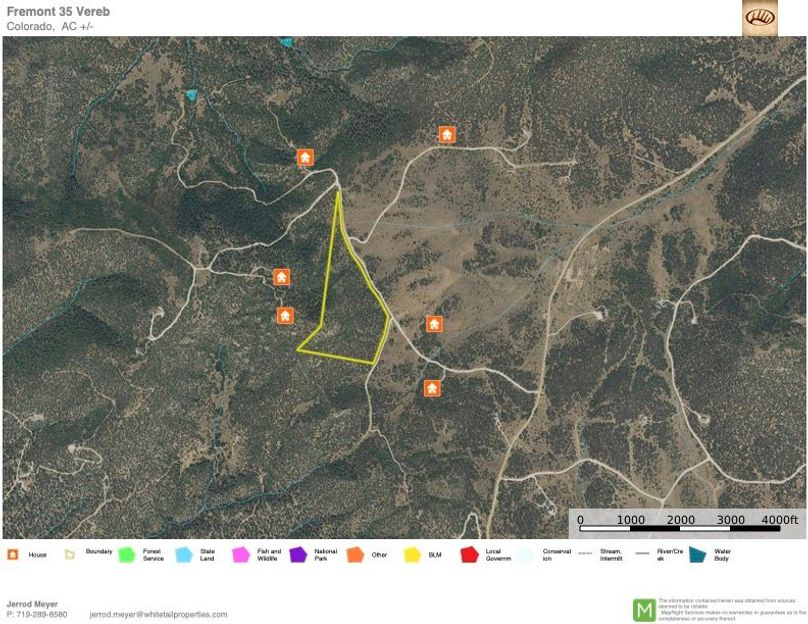The width and height of the screenshot is (808, 624).
Task: Click the northernmost orange house marker
Action: [447, 134]
